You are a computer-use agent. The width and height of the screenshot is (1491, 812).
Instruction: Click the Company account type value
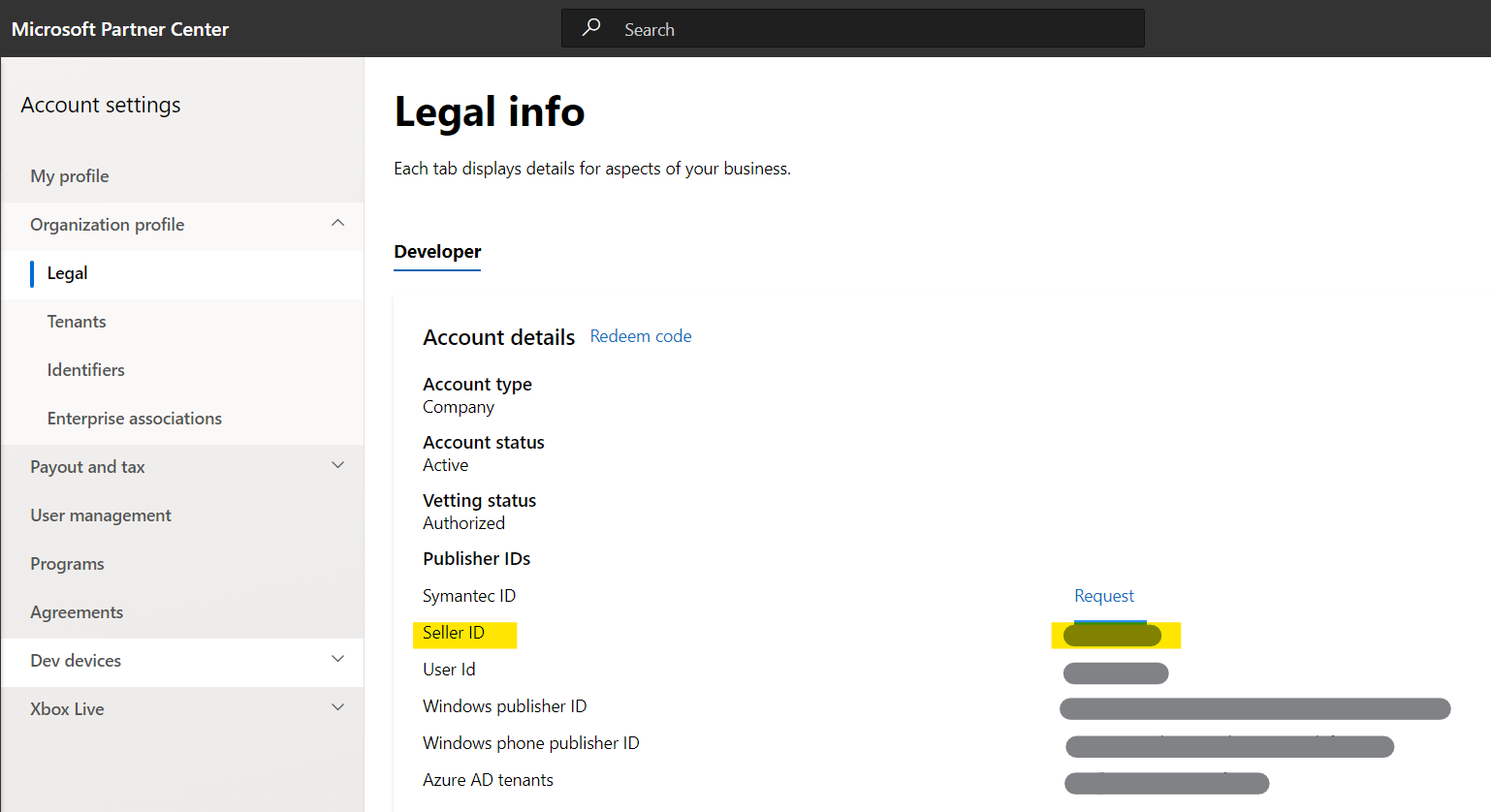pyautogui.click(x=459, y=407)
